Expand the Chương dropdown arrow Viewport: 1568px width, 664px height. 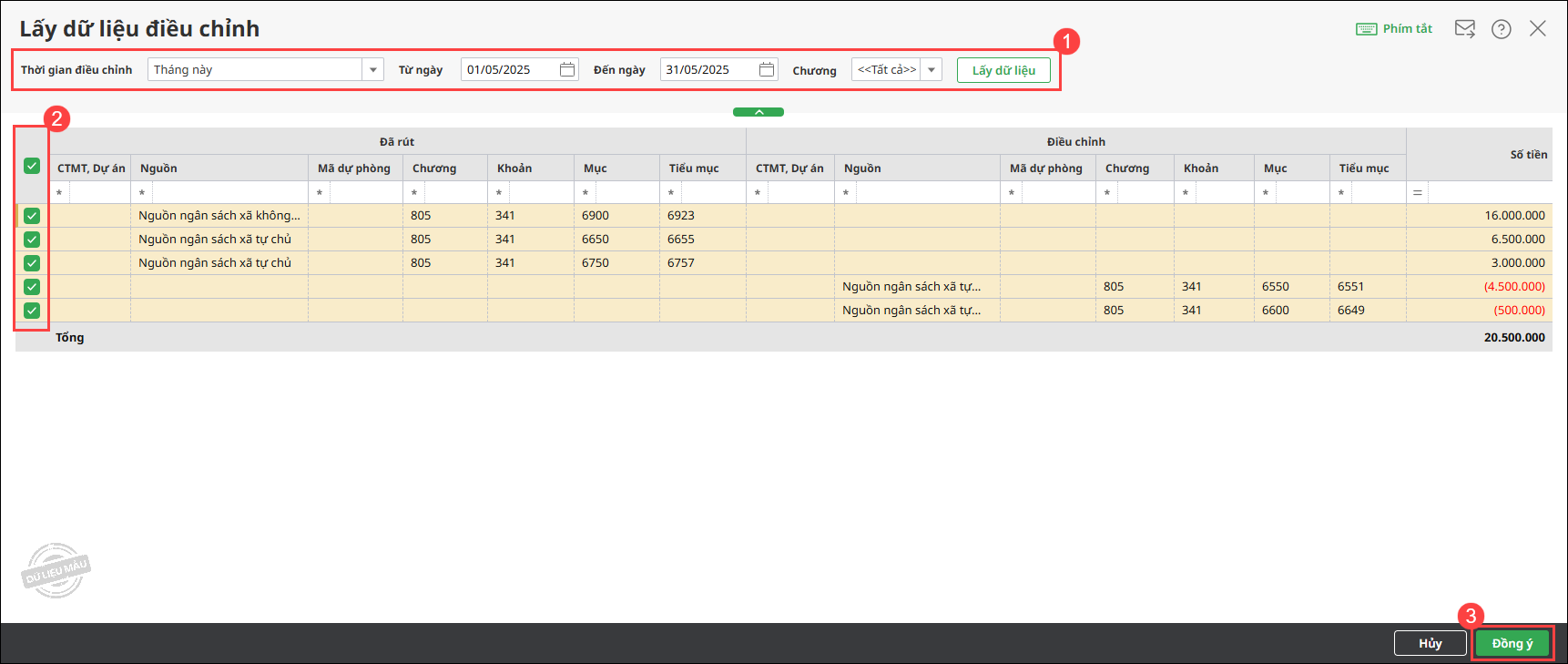coord(931,69)
